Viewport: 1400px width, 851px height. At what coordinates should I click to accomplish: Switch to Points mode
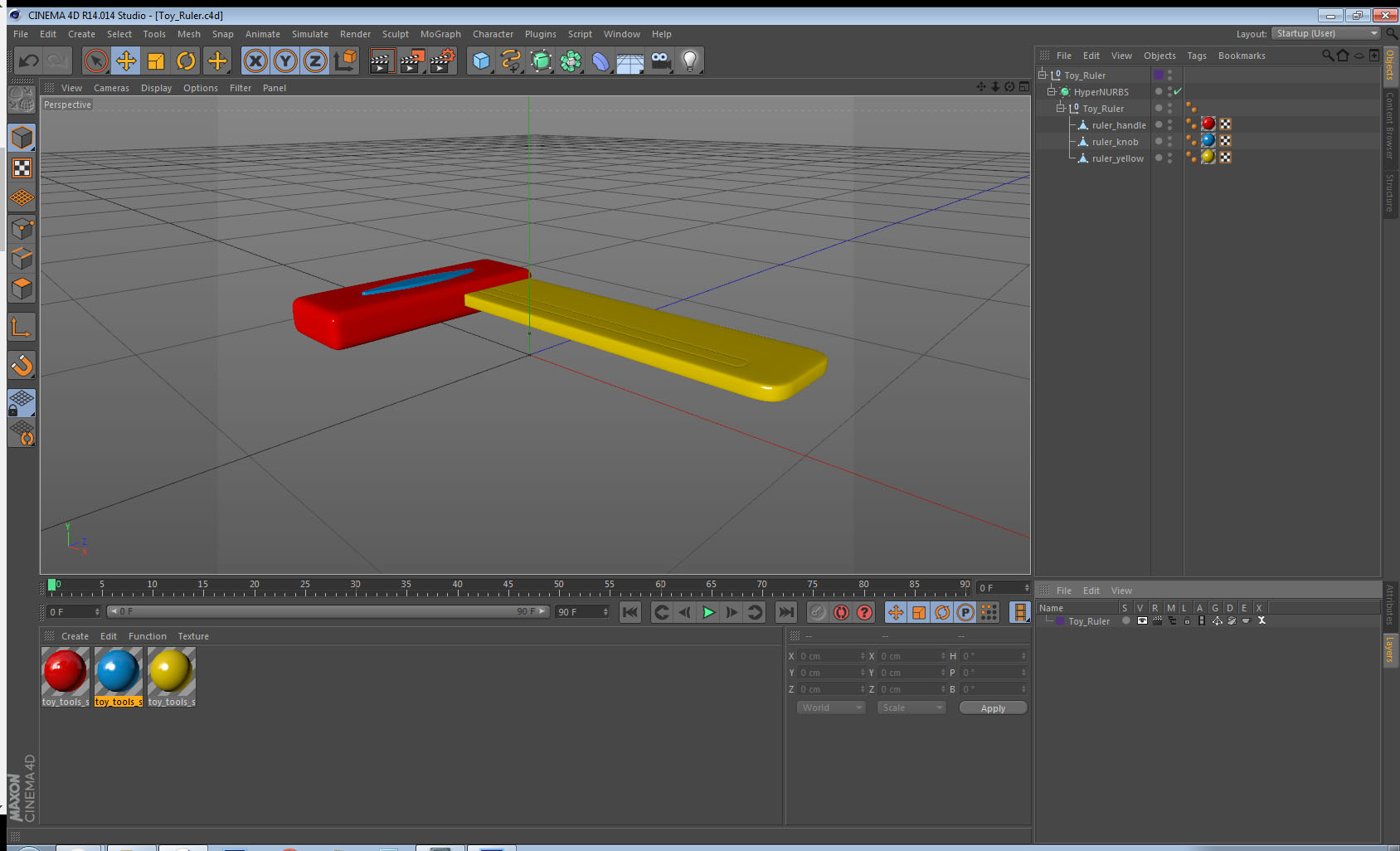coord(22,228)
